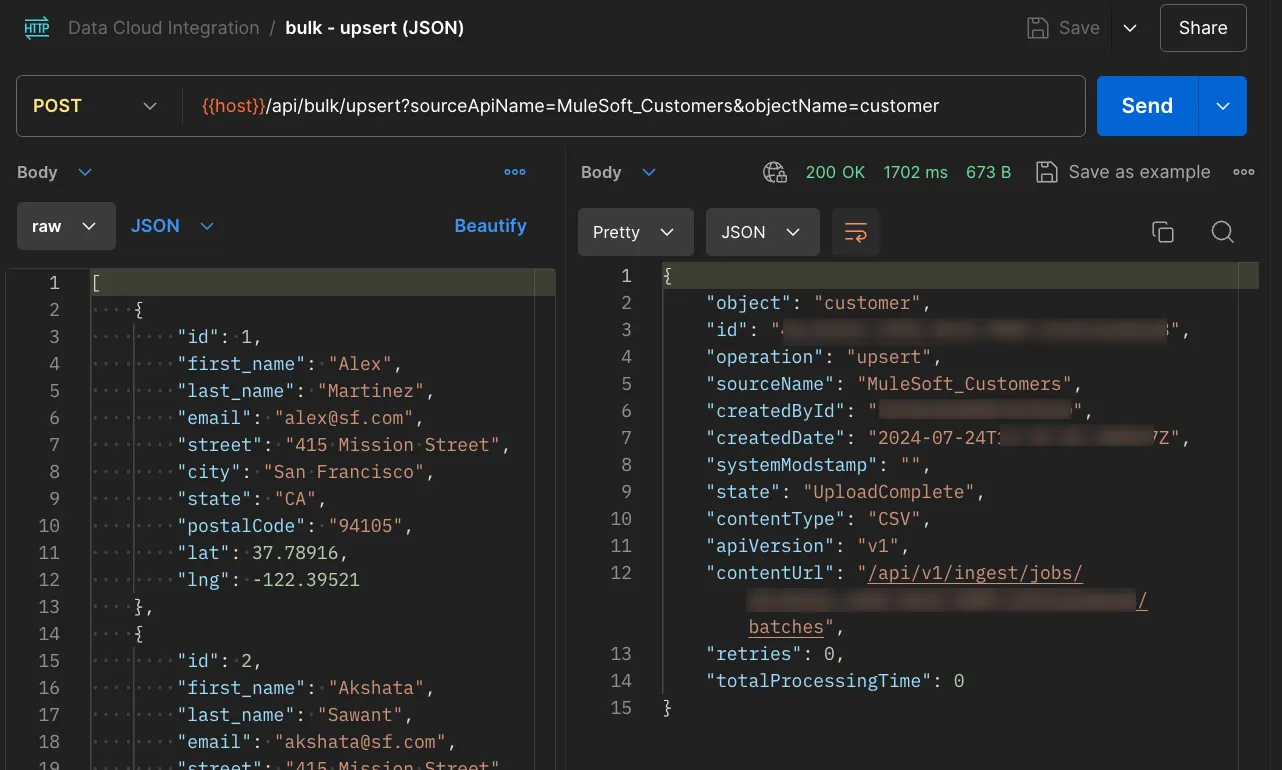This screenshot has width=1282, height=770.
Task: Click the "Alex" first_name value
Action: [x=362, y=364]
